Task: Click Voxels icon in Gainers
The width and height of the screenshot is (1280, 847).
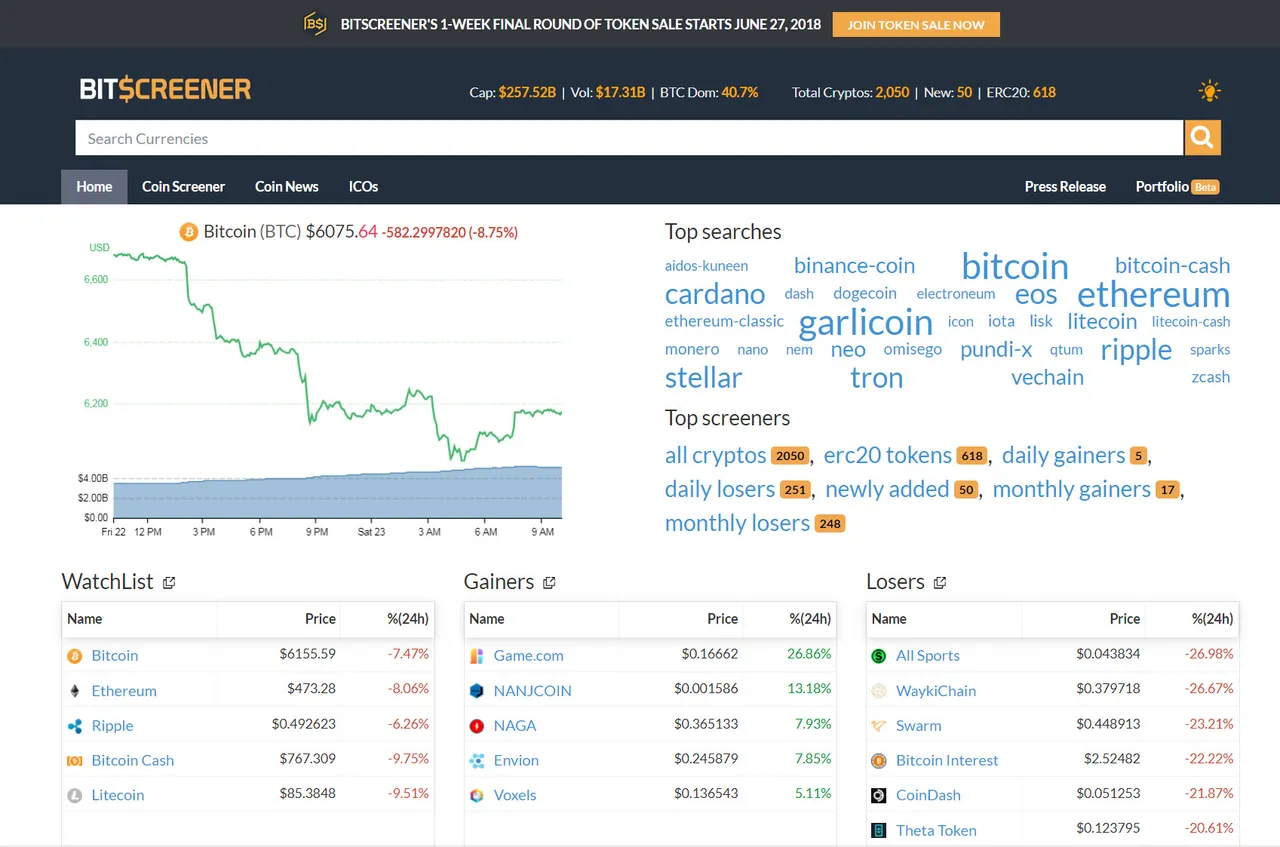Action: tap(477, 796)
